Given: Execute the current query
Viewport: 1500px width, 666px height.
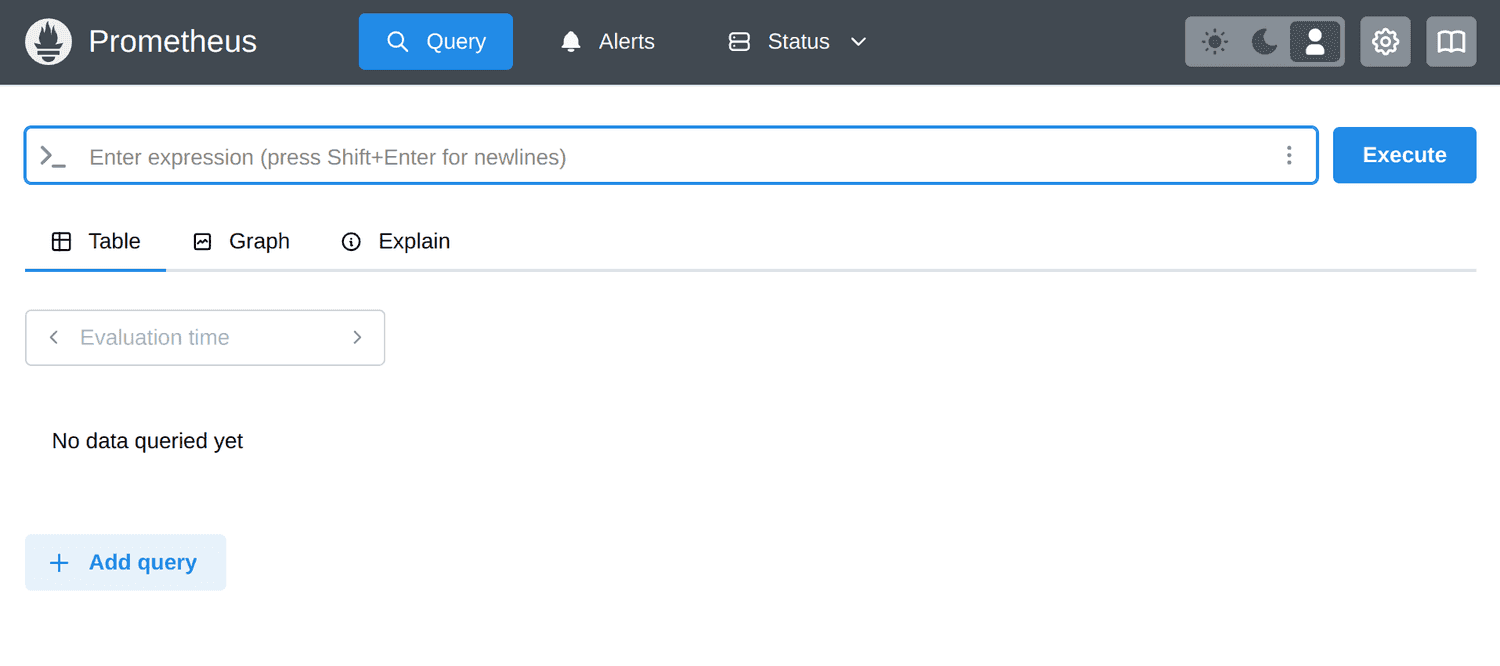Looking at the screenshot, I should pyautogui.click(x=1404, y=155).
